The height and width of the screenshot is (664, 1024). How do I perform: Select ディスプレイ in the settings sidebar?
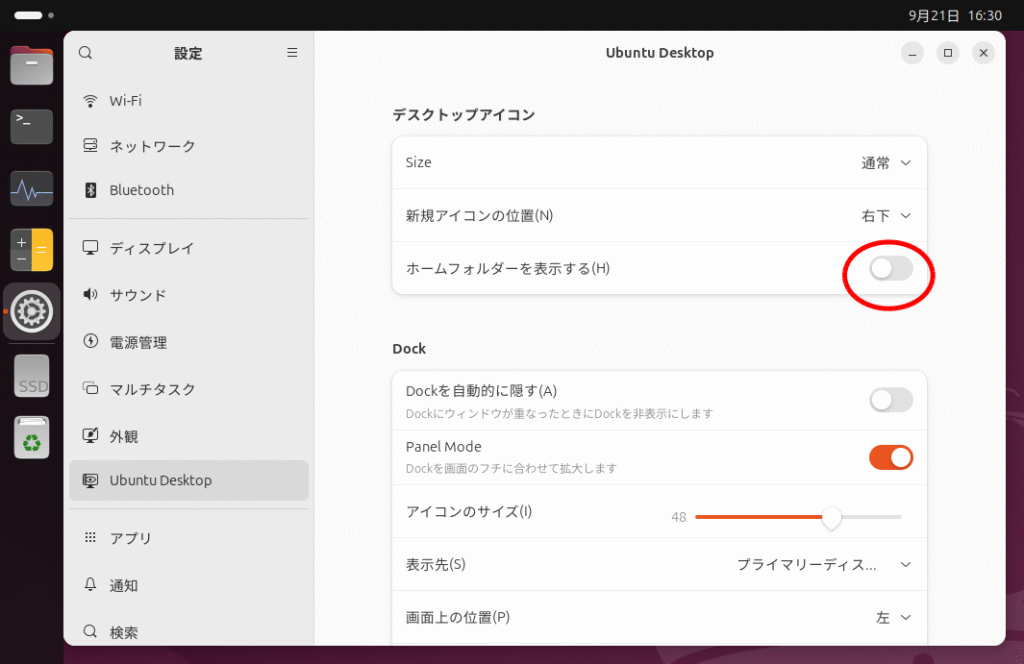(189, 247)
